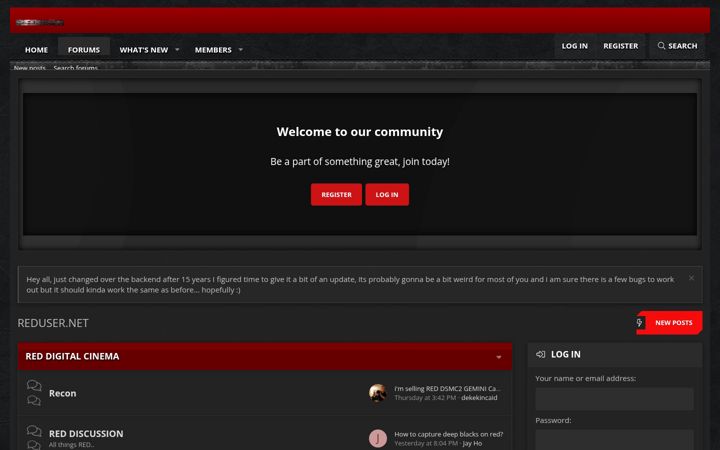Image resolution: width=720 pixels, height=450 pixels.
Task: Open the 'I'm selling RED DSMC2 GEMINI' thread
Action: pos(447,388)
